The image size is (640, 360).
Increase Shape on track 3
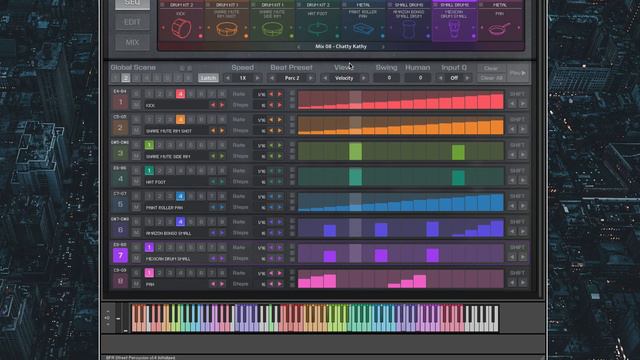[280, 156]
